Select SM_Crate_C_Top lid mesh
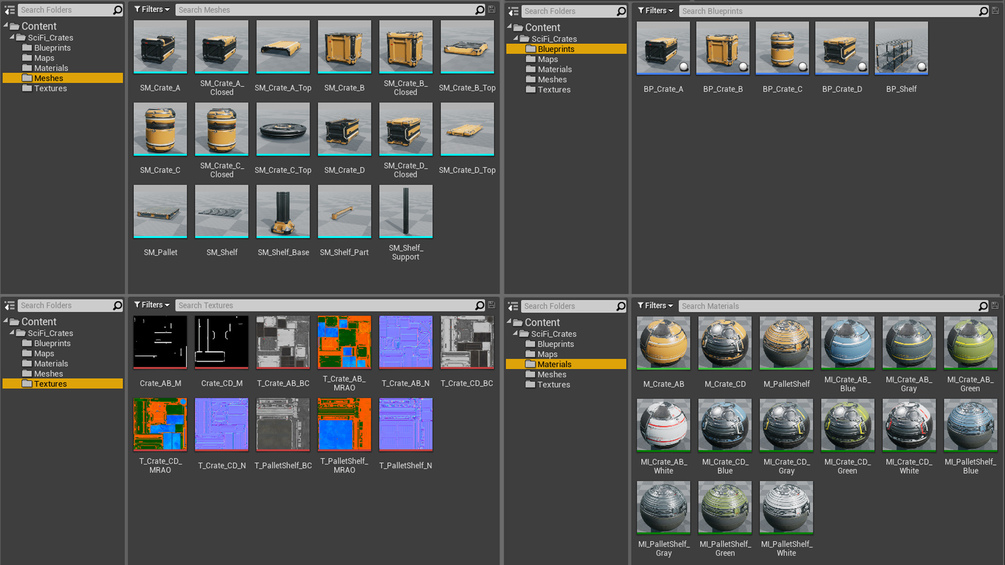Image resolution: width=1005 pixels, height=565 pixels. [283, 129]
